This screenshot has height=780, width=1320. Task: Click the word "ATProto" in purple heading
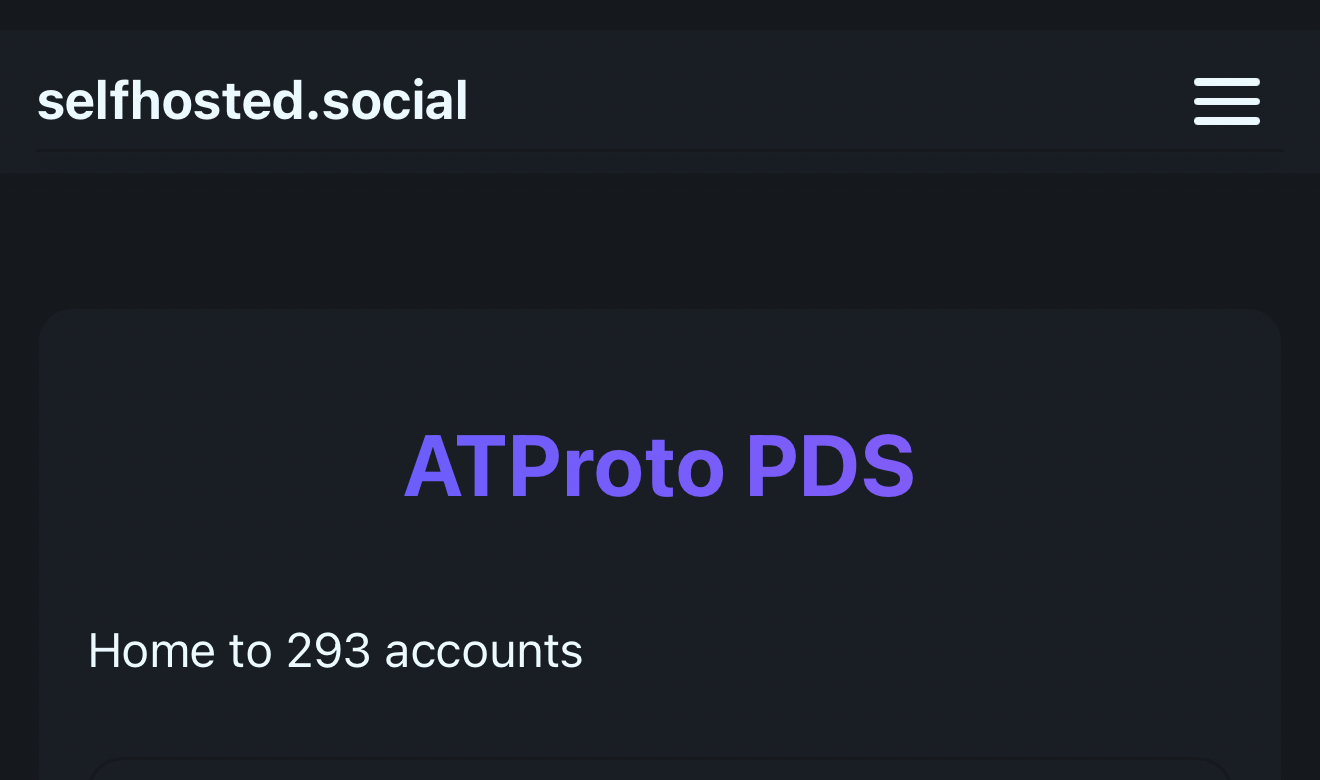click(563, 467)
